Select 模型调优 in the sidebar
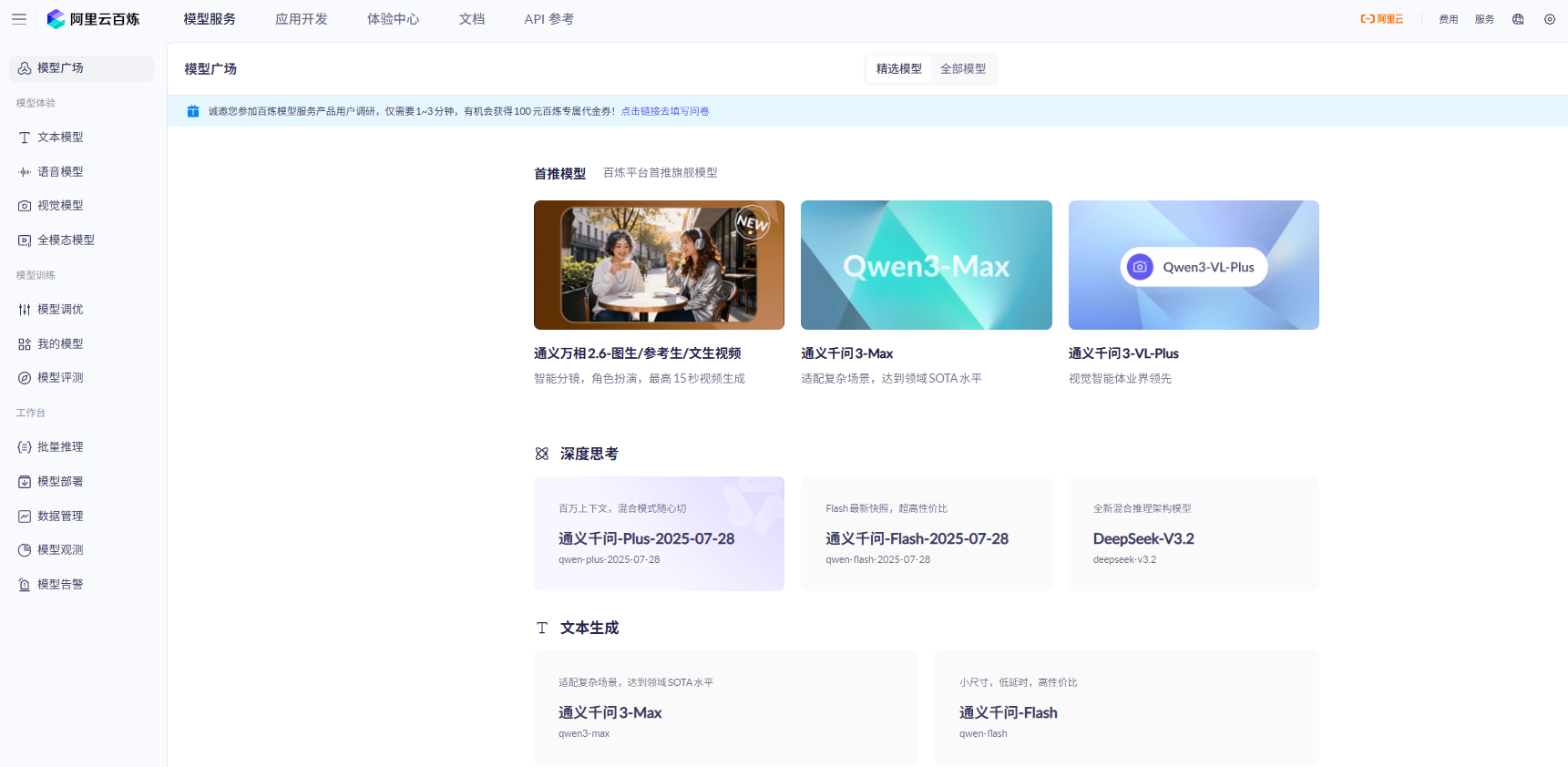This screenshot has height=767, width=1568. [81, 310]
